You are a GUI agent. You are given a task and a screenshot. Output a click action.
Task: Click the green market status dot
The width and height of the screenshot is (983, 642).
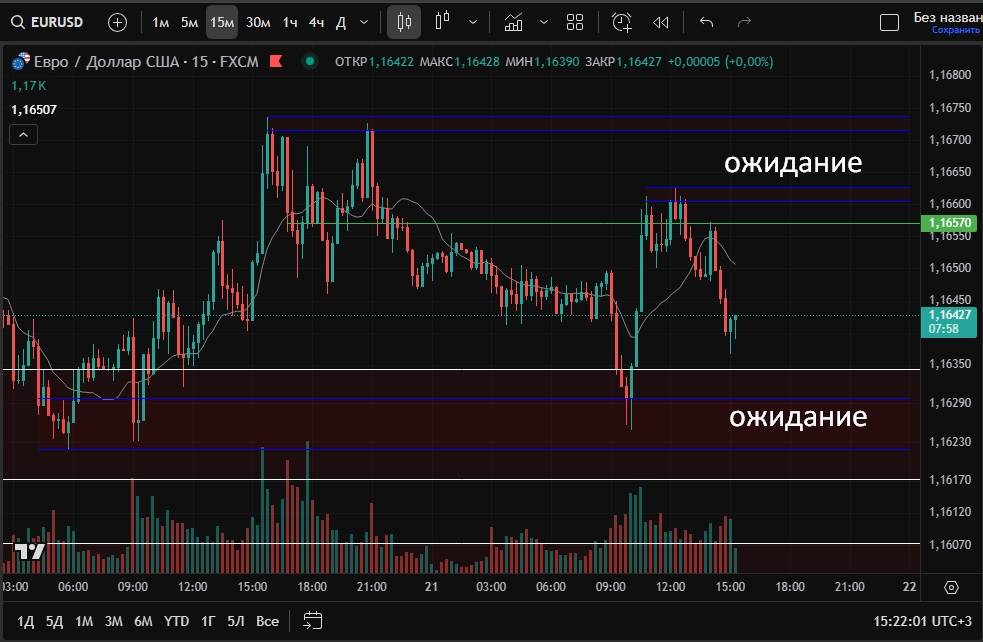click(311, 62)
